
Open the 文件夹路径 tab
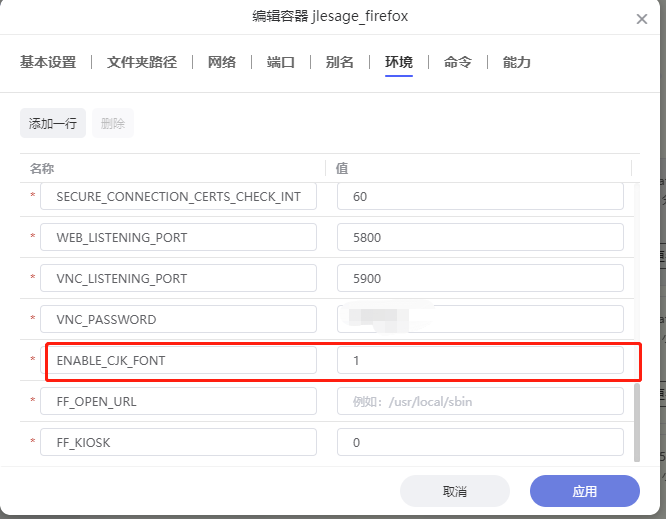click(142, 62)
